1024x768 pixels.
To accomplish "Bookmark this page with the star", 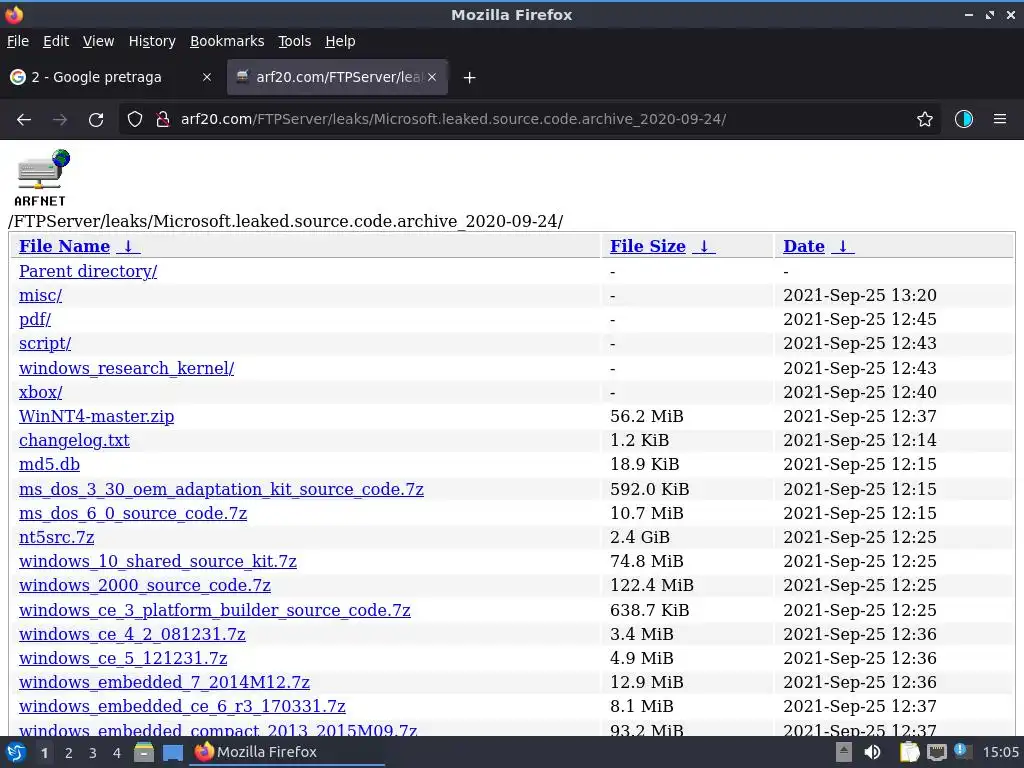I will 925,120.
